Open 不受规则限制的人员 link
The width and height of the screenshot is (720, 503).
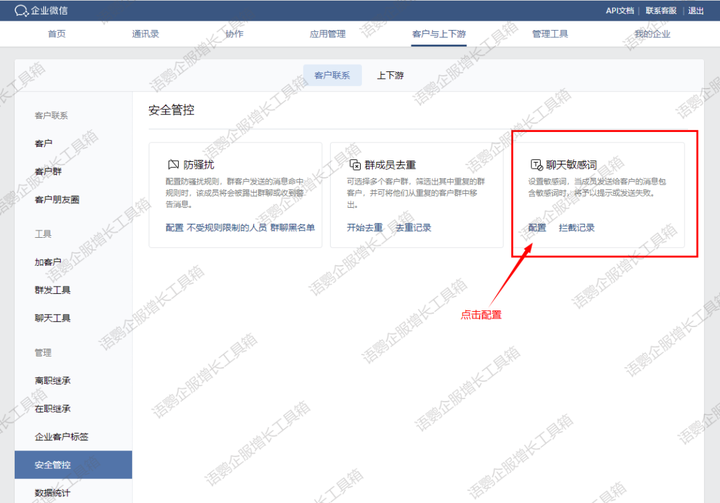tap(226, 227)
